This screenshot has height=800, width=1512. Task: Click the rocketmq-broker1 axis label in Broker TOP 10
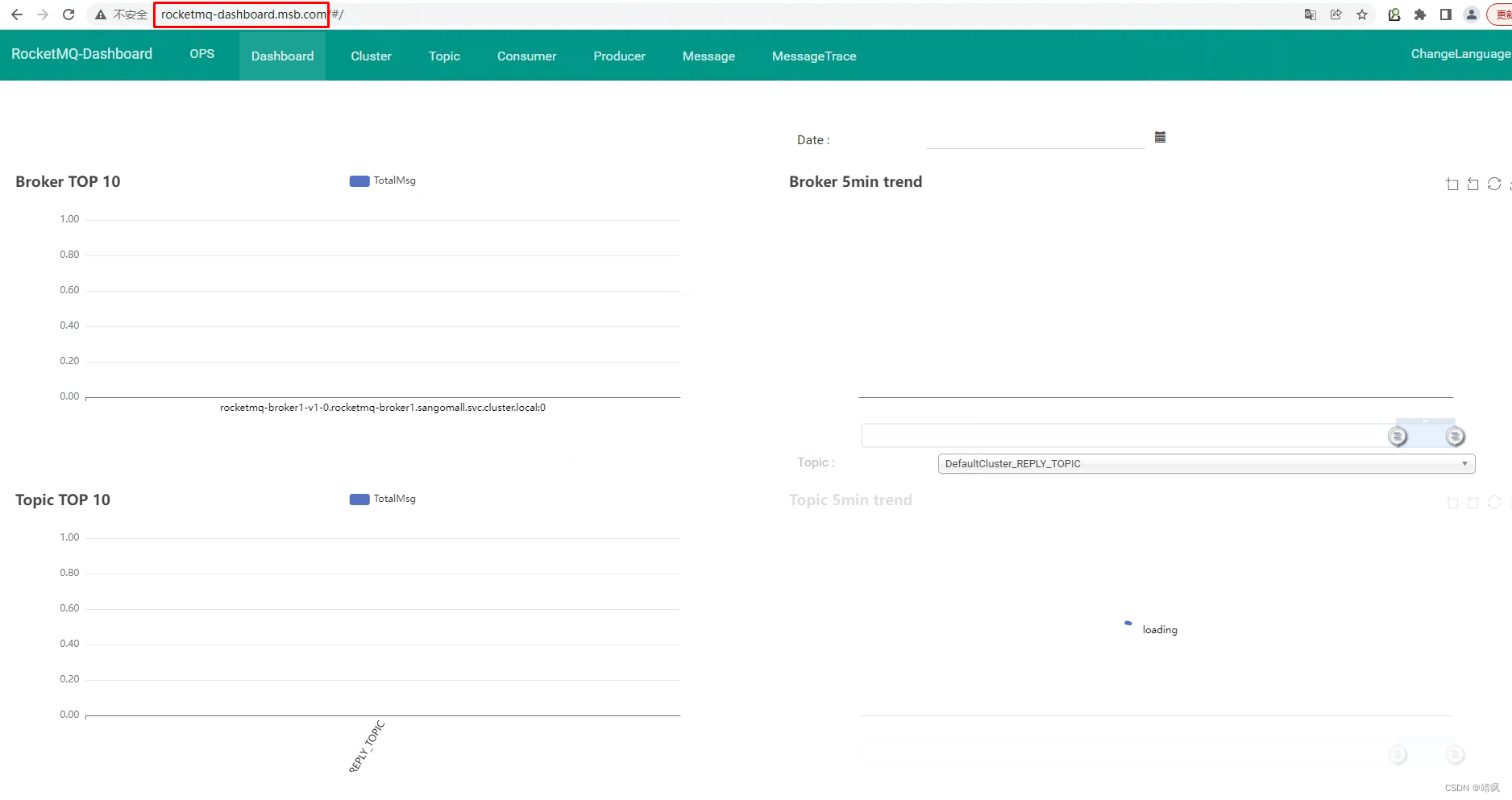point(383,408)
